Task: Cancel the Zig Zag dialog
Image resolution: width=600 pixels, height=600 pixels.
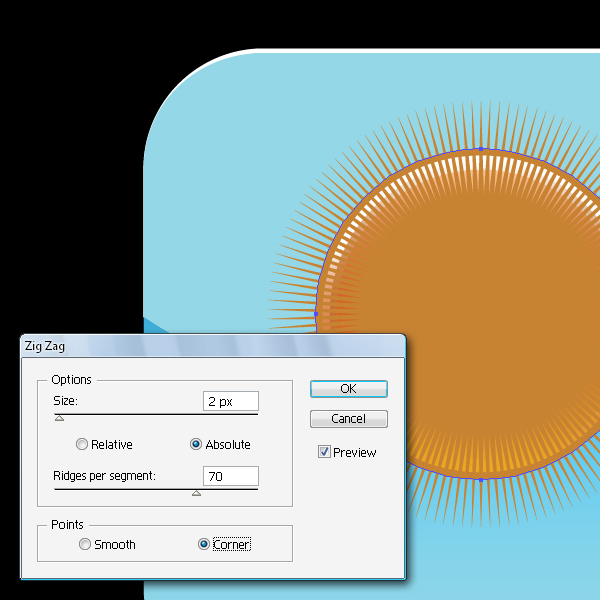Action: (x=349, y=419)
